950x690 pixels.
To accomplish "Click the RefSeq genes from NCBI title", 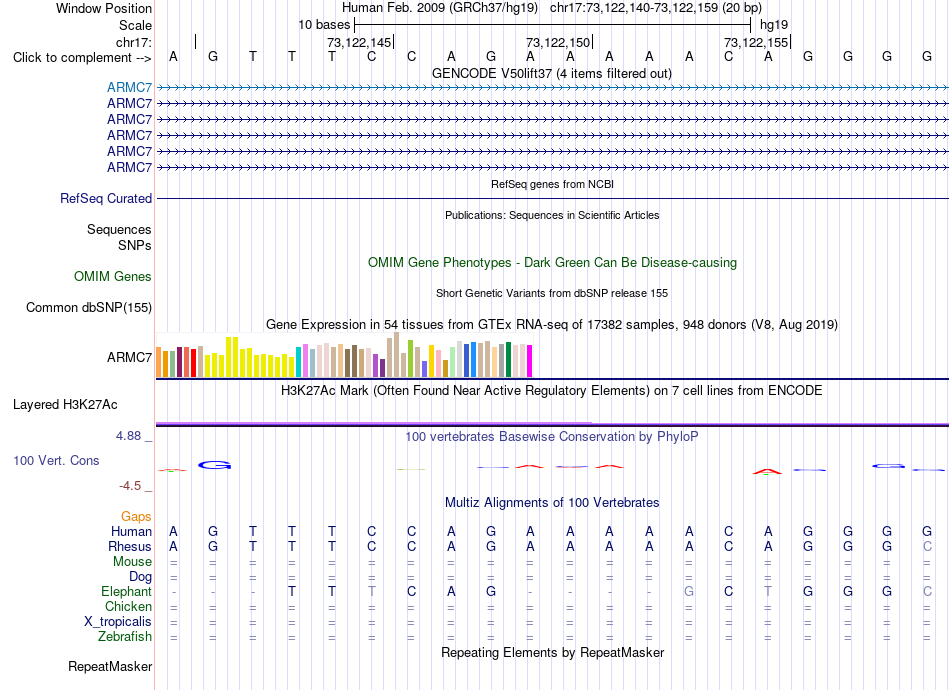I will tap(553, 184).
